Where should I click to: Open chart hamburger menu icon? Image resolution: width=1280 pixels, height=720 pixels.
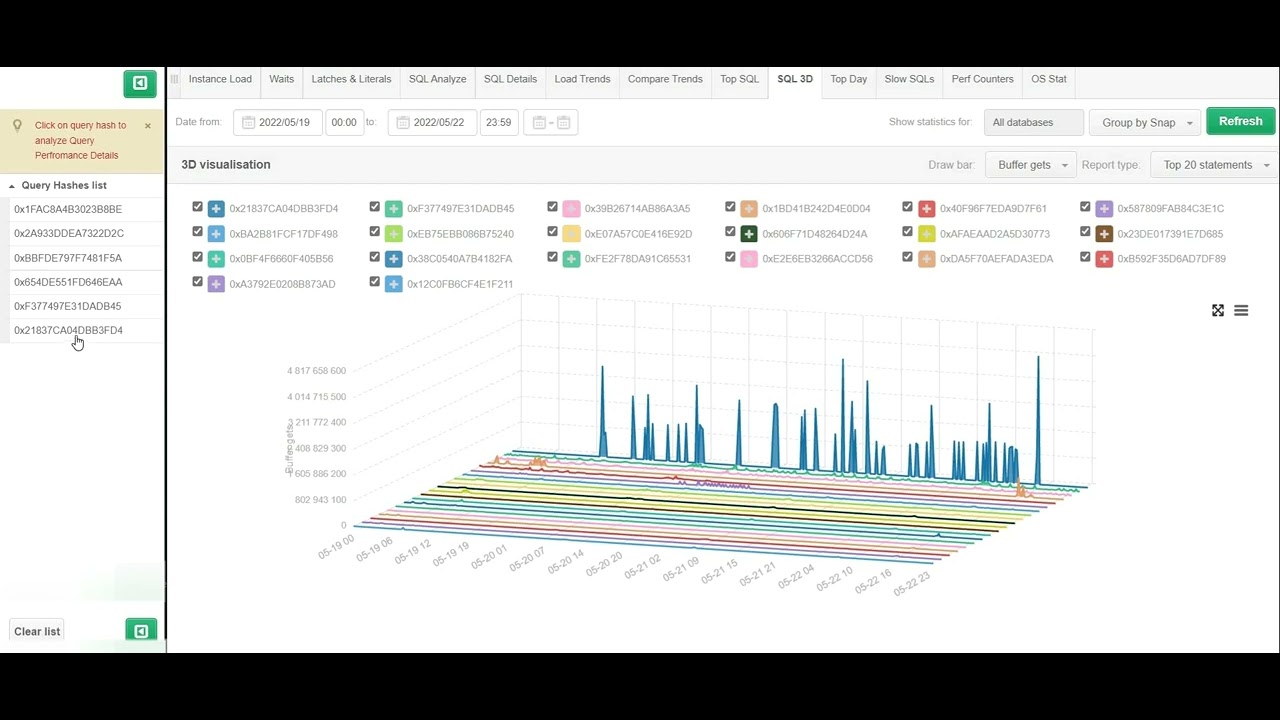pyautogui.click(x=1241, y=311)
